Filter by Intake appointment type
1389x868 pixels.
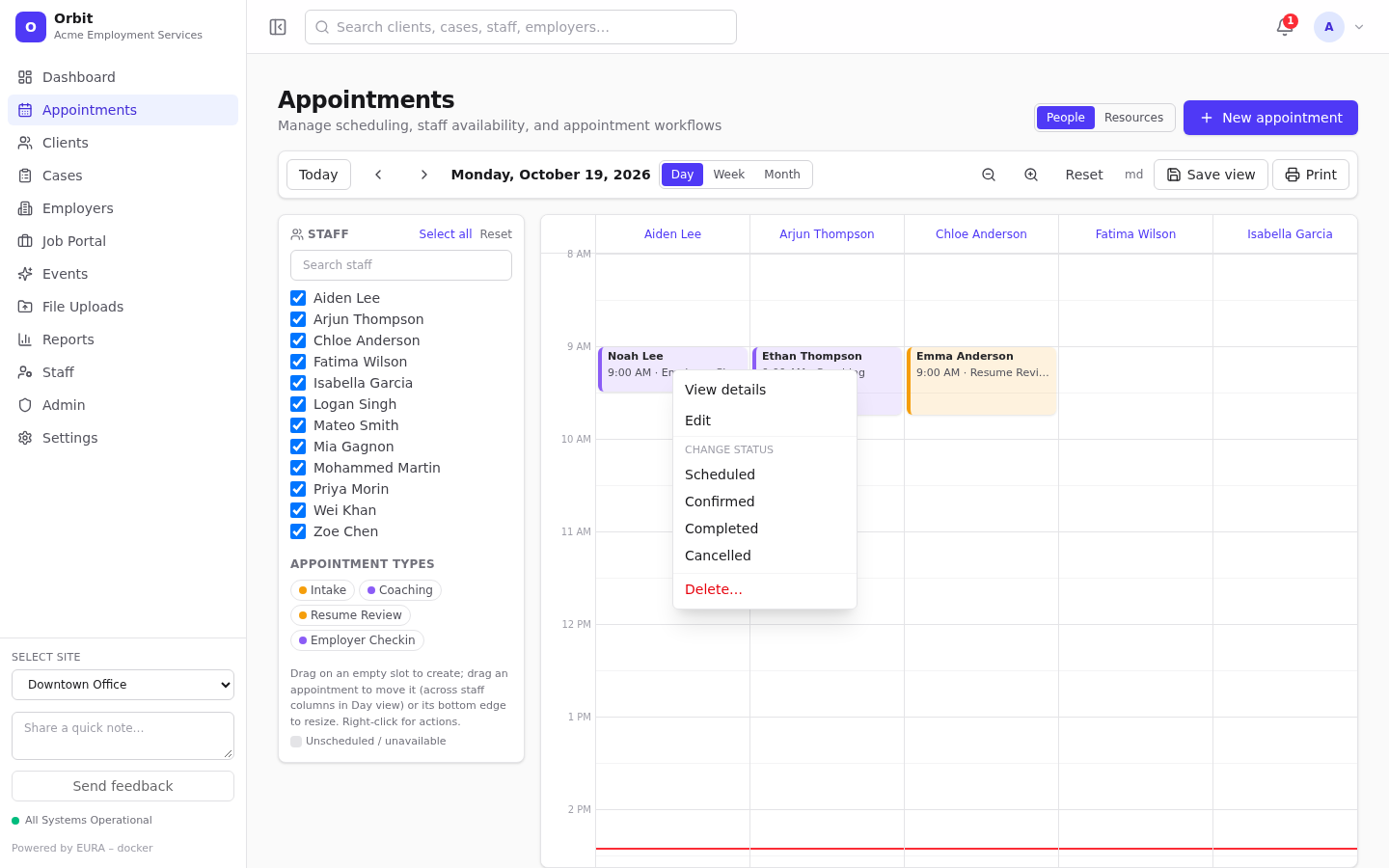[322, 590]
